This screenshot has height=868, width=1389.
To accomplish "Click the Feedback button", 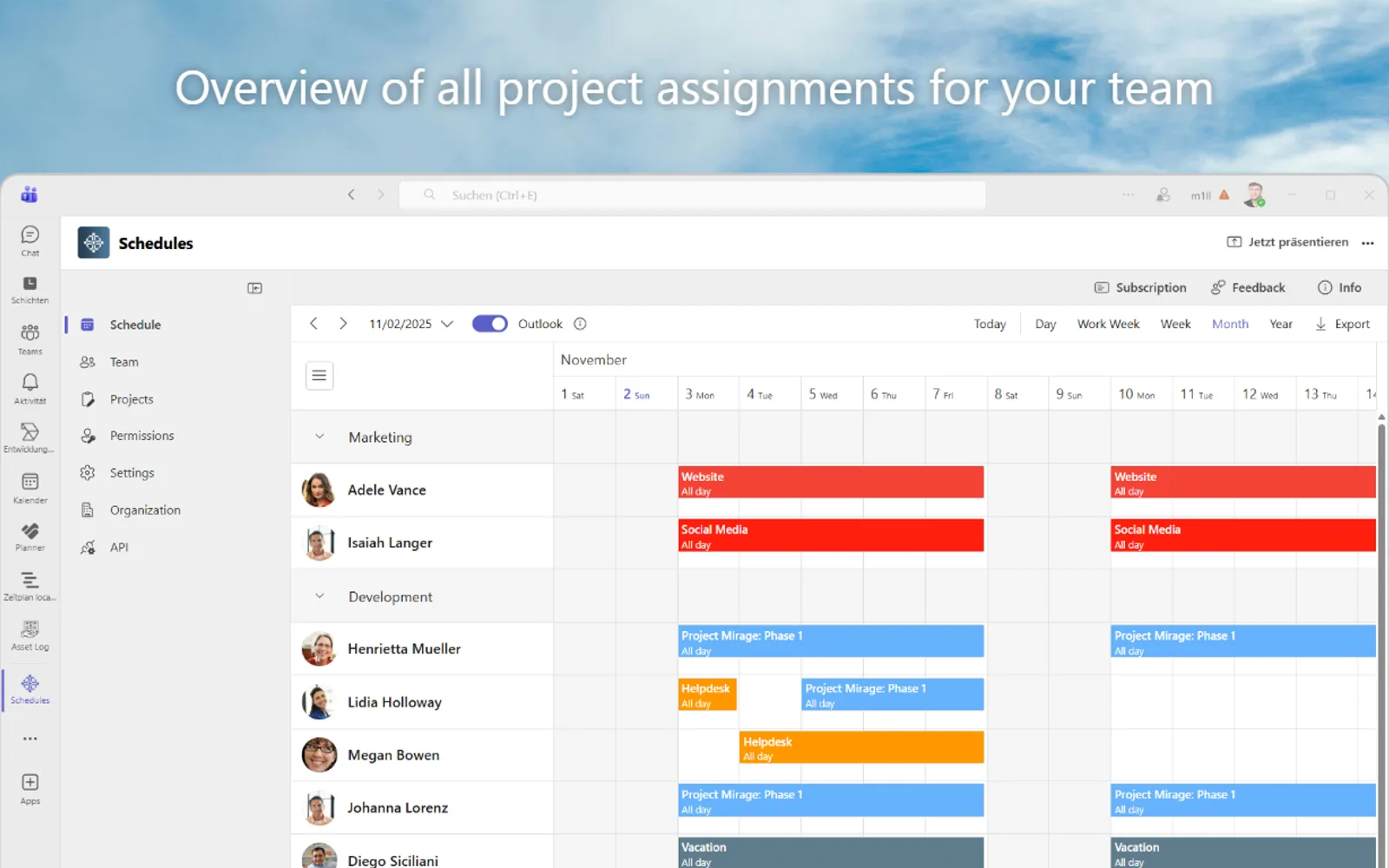I will coord(1248,287).
